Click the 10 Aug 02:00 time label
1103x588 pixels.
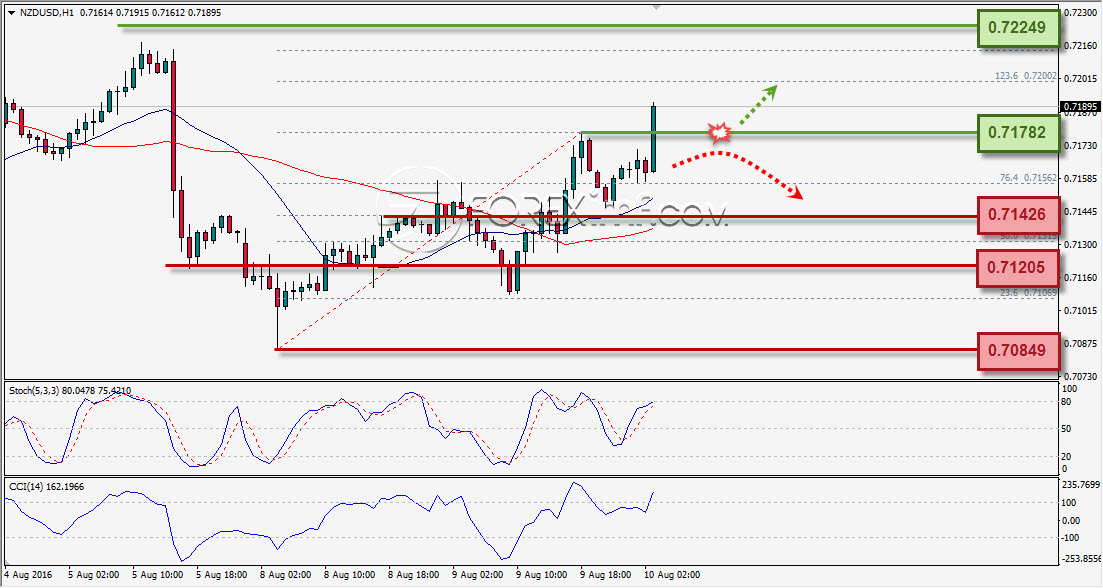pyautogui.click(x=672, y=575)
